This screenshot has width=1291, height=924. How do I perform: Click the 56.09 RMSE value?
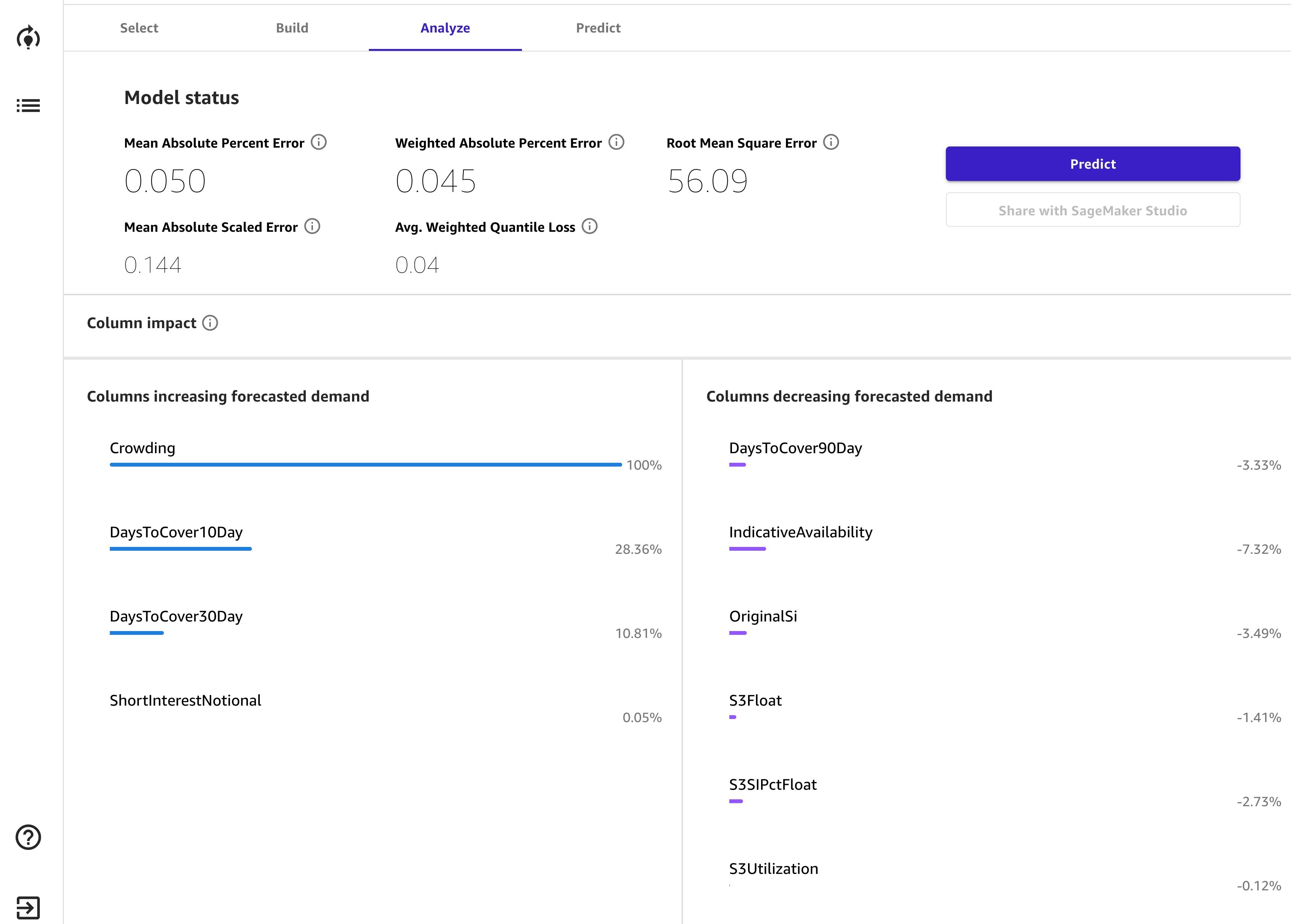point(707,182)
